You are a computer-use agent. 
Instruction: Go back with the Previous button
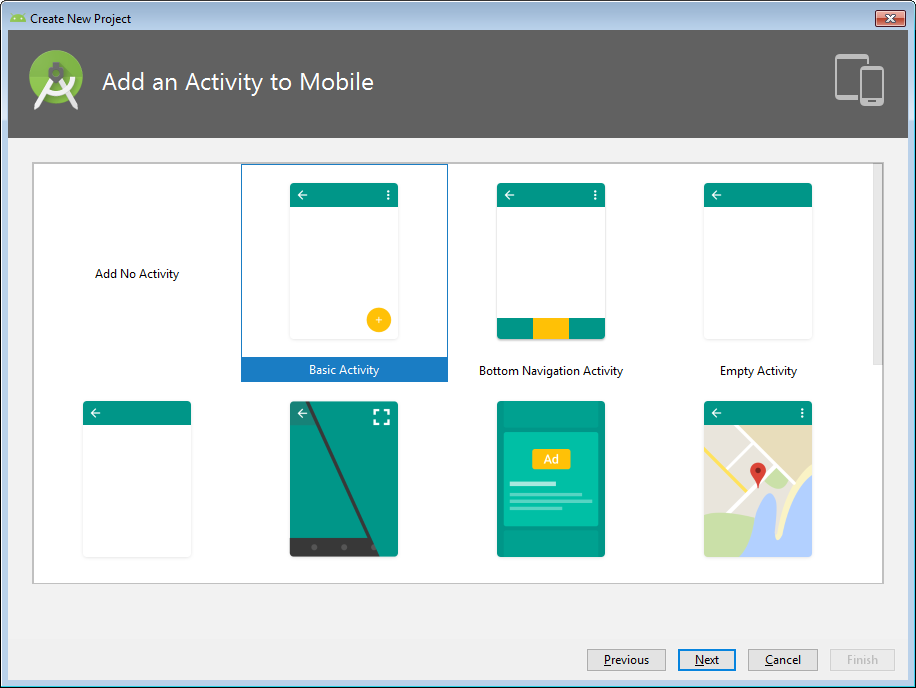click(x=626, y=660)
